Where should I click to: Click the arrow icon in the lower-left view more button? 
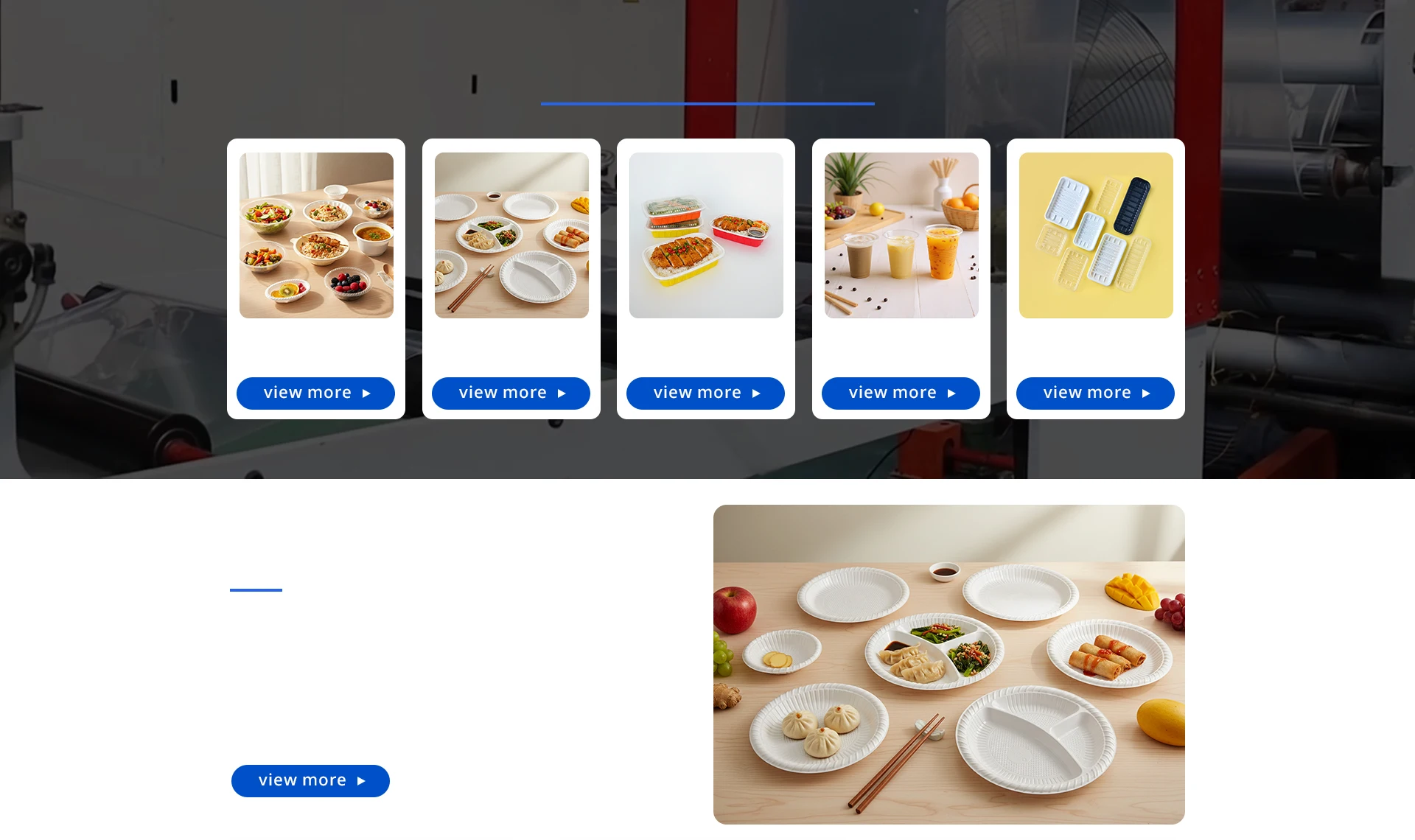click(x=361, y=781)
